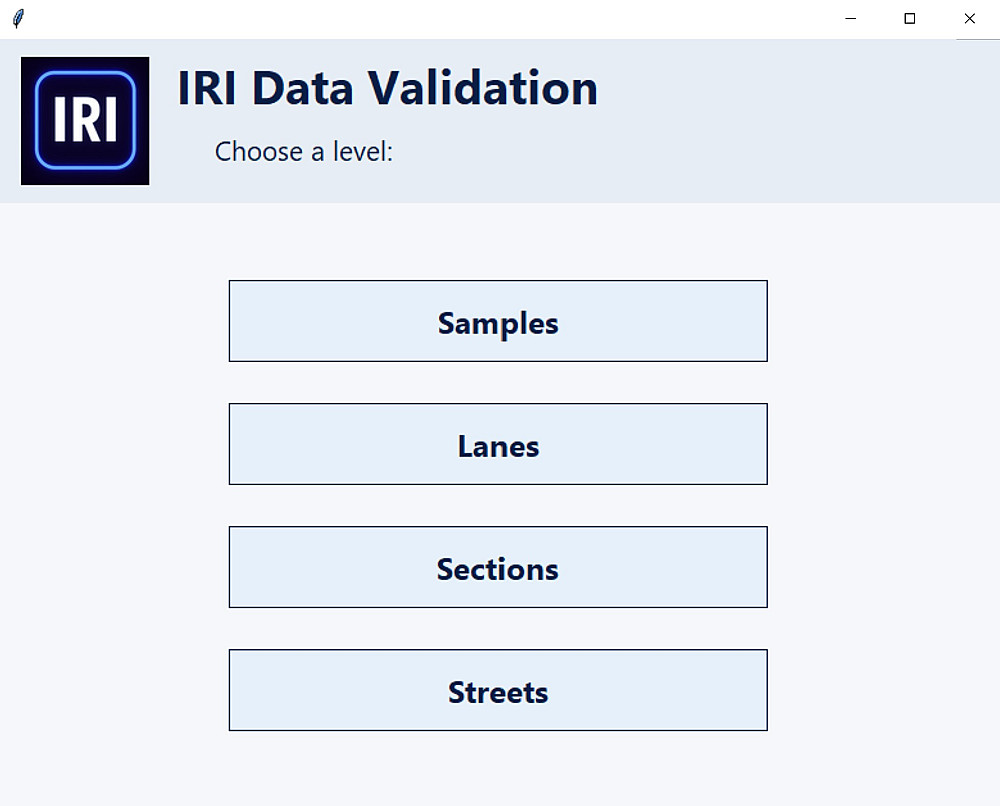Click the feather icon in the title bar
This screenshot has width=1000, height=806.
[x=18, y=19]
